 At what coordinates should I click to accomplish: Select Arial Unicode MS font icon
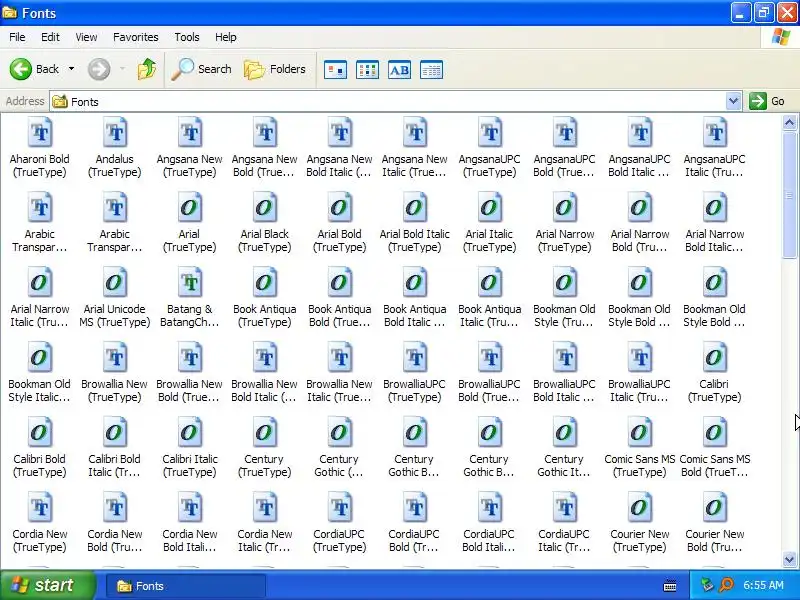point(115,283)
